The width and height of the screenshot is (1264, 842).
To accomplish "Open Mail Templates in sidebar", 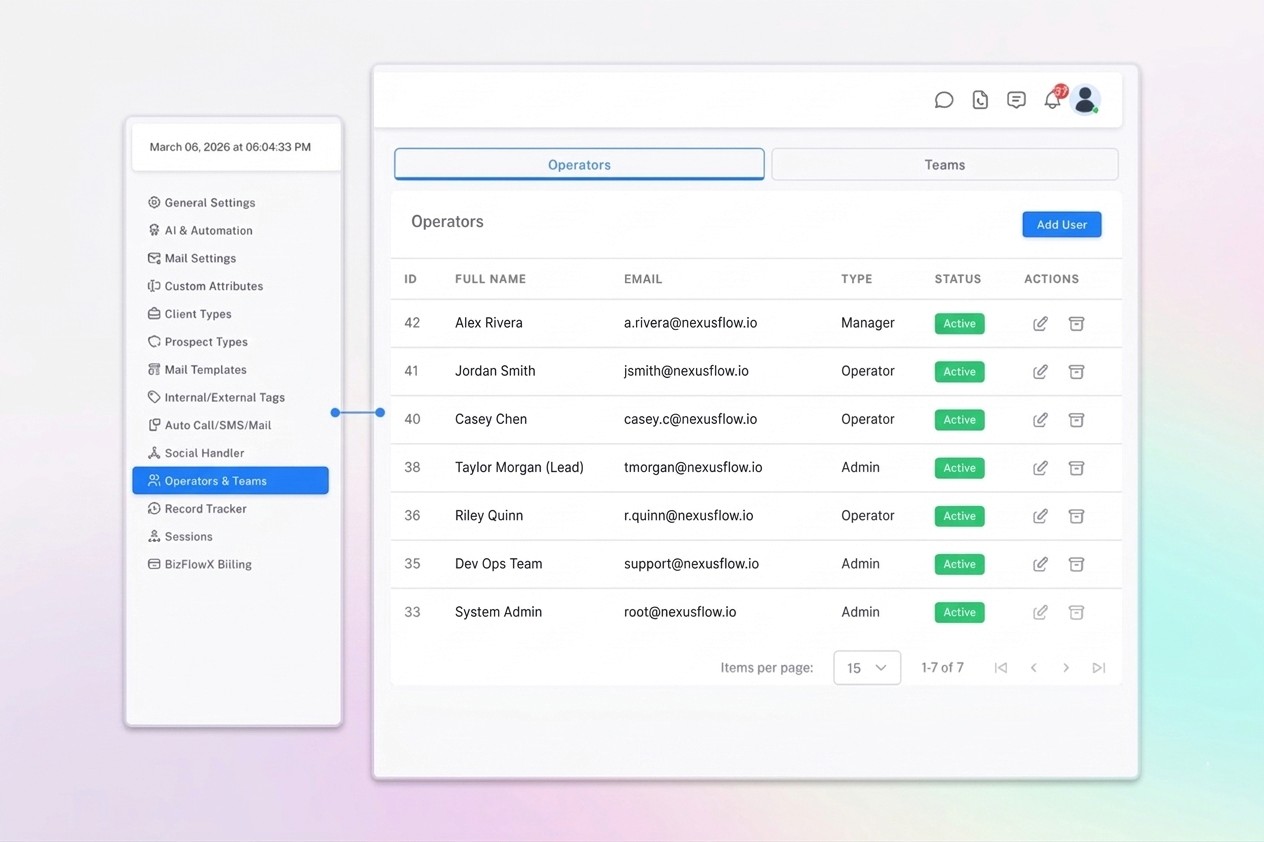I will 197,370.
